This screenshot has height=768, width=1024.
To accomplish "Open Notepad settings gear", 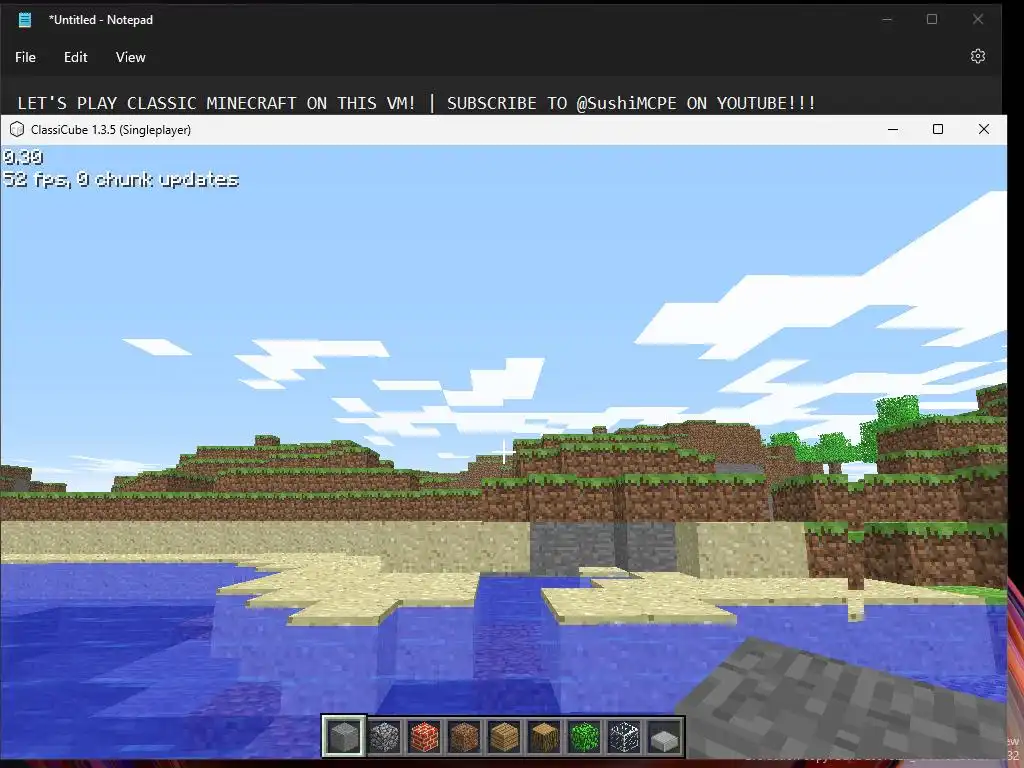I will click(977, 56).
